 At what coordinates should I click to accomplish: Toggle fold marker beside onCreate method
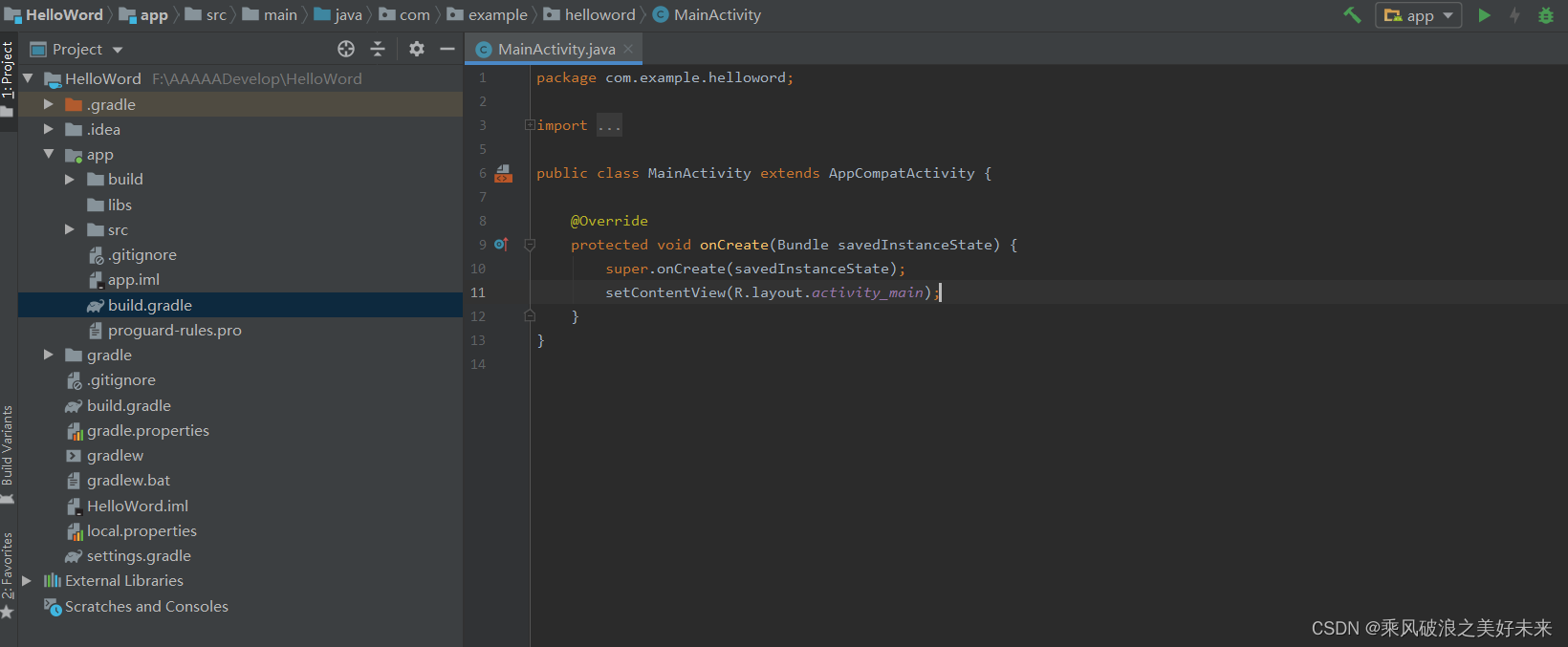pos(529,245)
